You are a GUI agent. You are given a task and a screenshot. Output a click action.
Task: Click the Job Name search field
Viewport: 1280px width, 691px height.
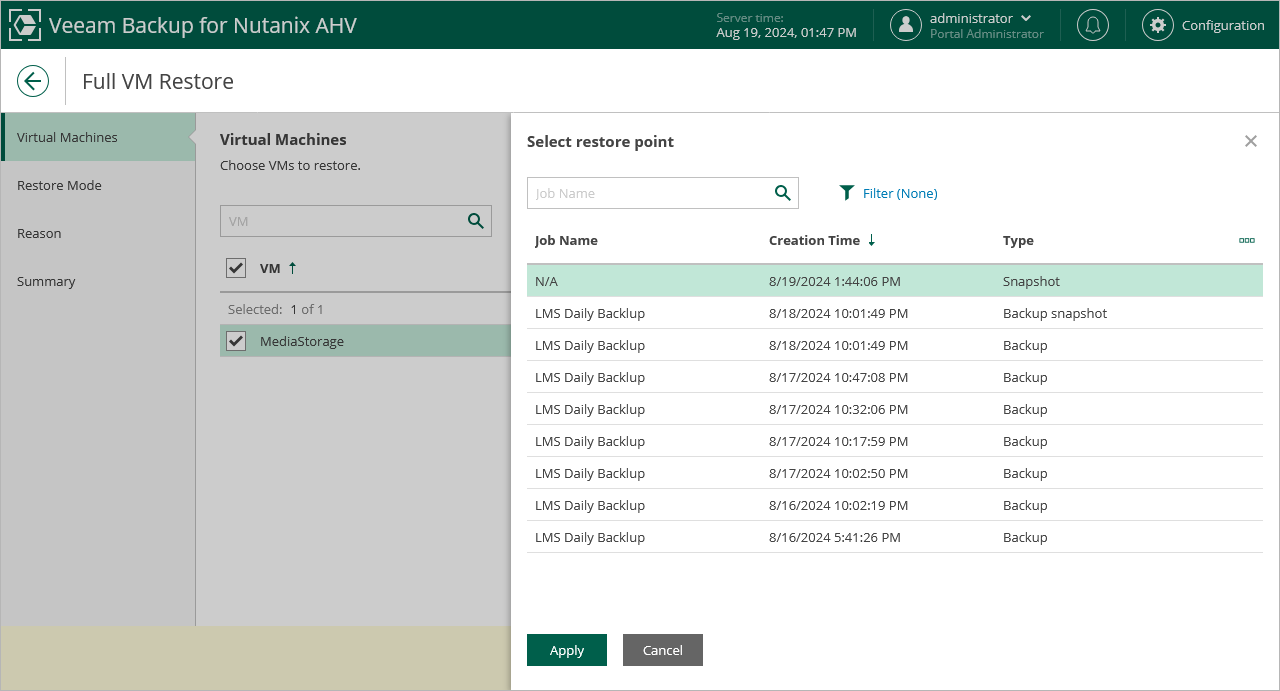coord(650,193)
